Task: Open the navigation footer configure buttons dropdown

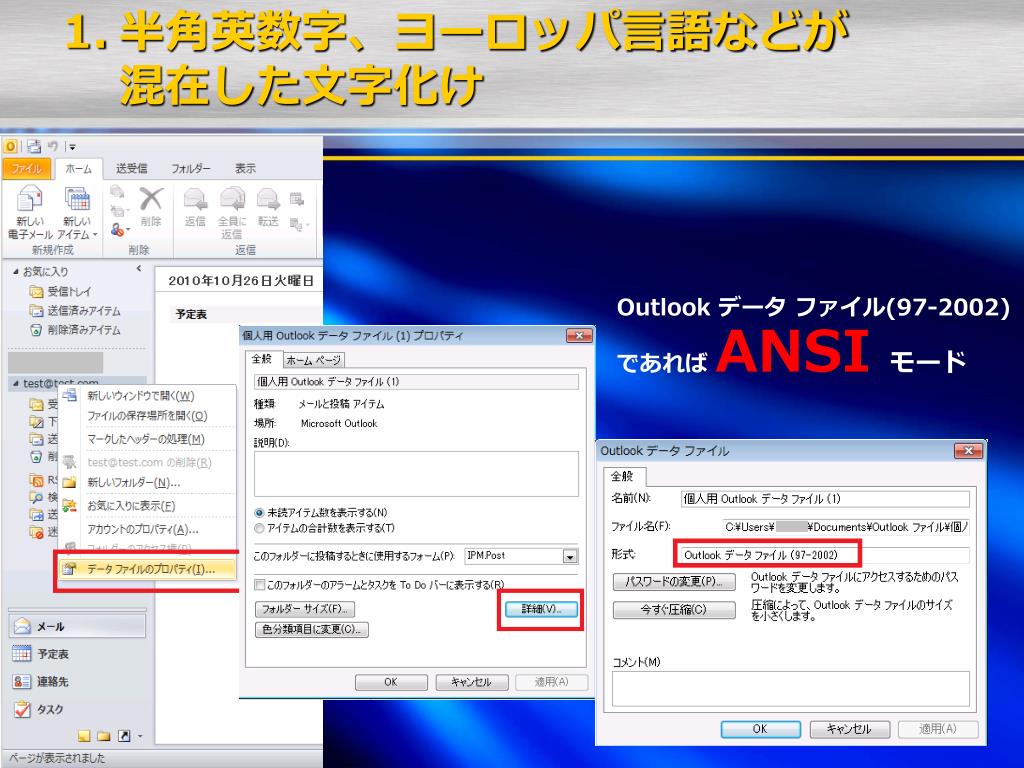Action: coord(140,737)
